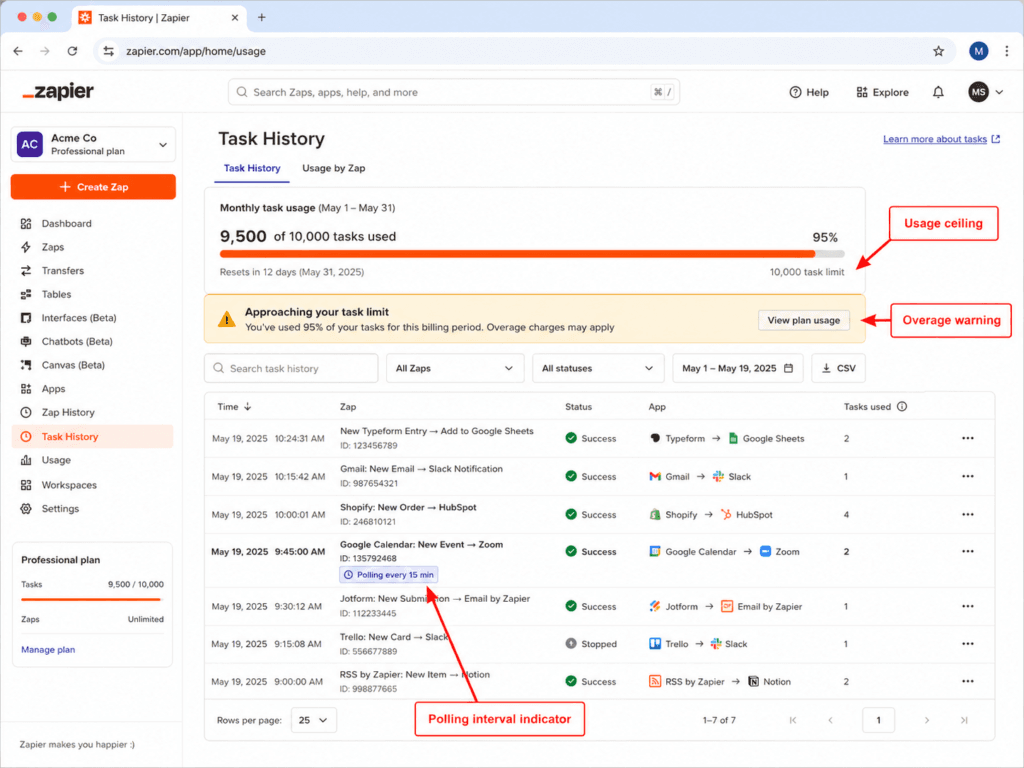This screenshot has width=1024, height=768.
Task: Open the All statuses filter dropdown
Action: pyautogui.click(x=598, y=368)
